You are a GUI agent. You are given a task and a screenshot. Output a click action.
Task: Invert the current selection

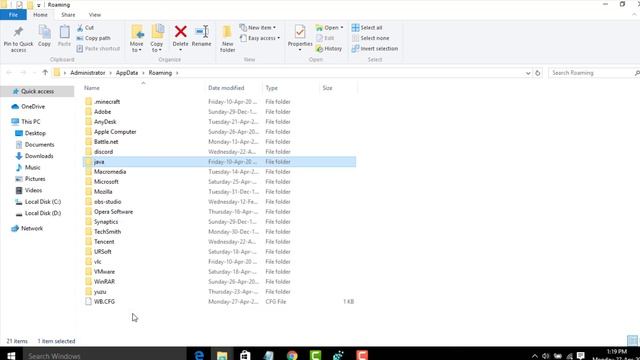coord(375,49)
